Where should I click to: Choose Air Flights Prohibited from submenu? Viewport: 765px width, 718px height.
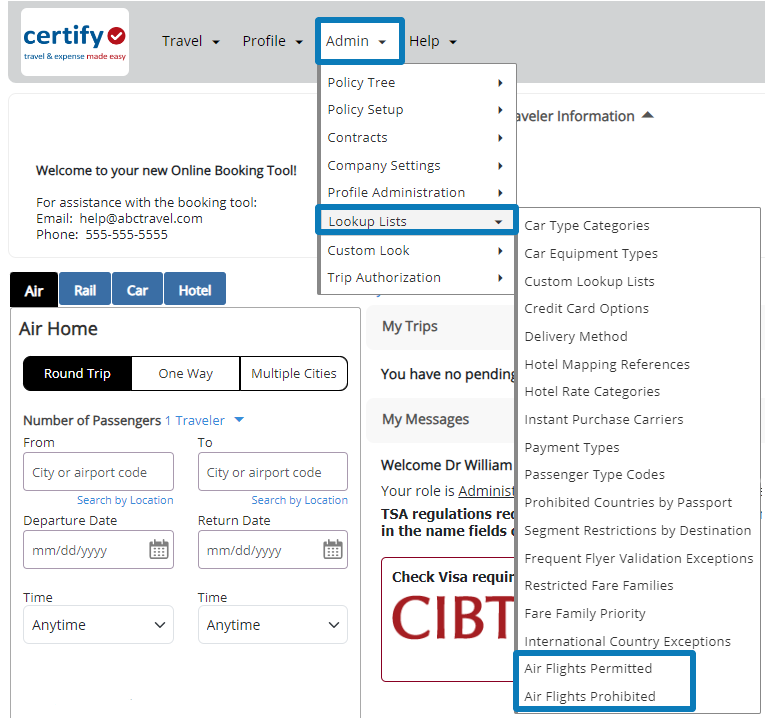pyautogui.click(x=590, y=696)
